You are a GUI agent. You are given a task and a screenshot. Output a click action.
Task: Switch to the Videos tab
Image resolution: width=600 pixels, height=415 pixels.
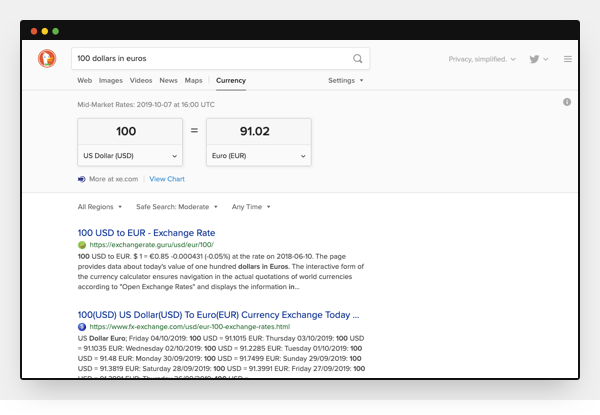click(141, 80)
